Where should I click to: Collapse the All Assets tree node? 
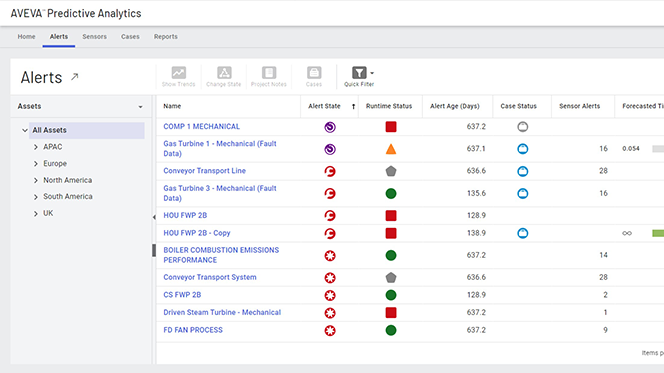(25, 130)
